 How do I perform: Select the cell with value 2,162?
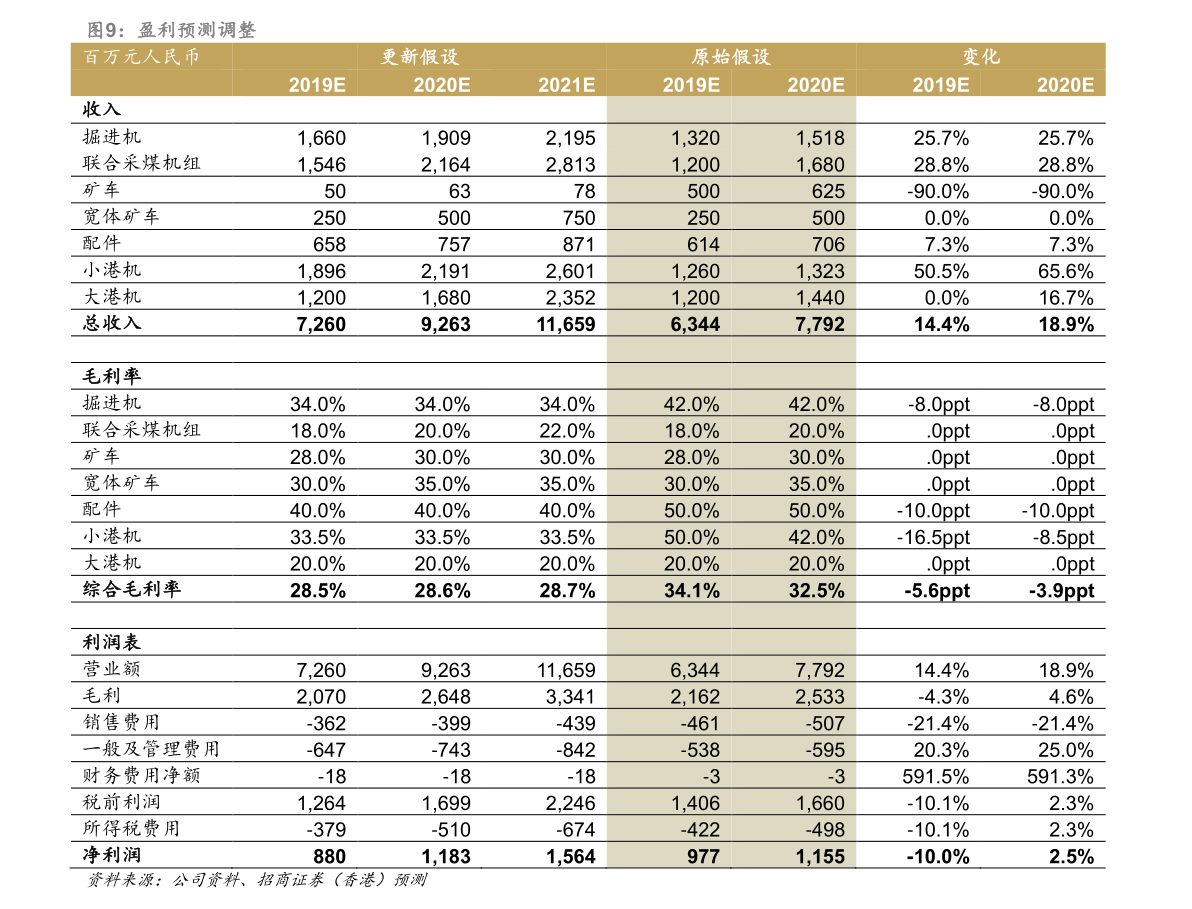695,697
